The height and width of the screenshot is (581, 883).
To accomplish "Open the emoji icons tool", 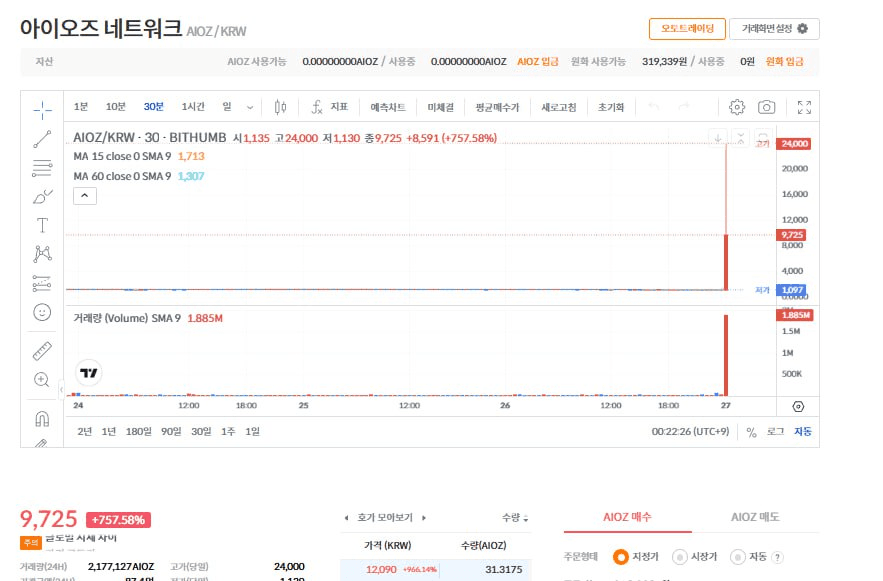I will pos(42,312).
